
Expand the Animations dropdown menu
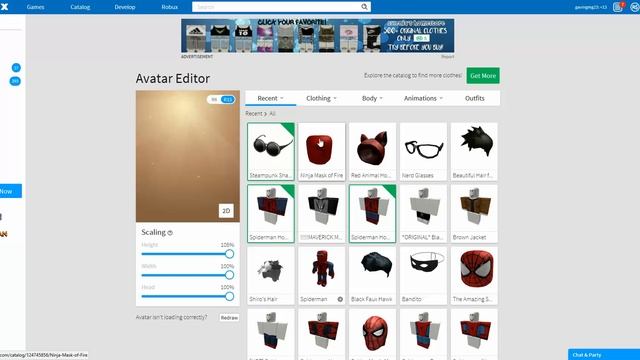click(x=423, y=98)
